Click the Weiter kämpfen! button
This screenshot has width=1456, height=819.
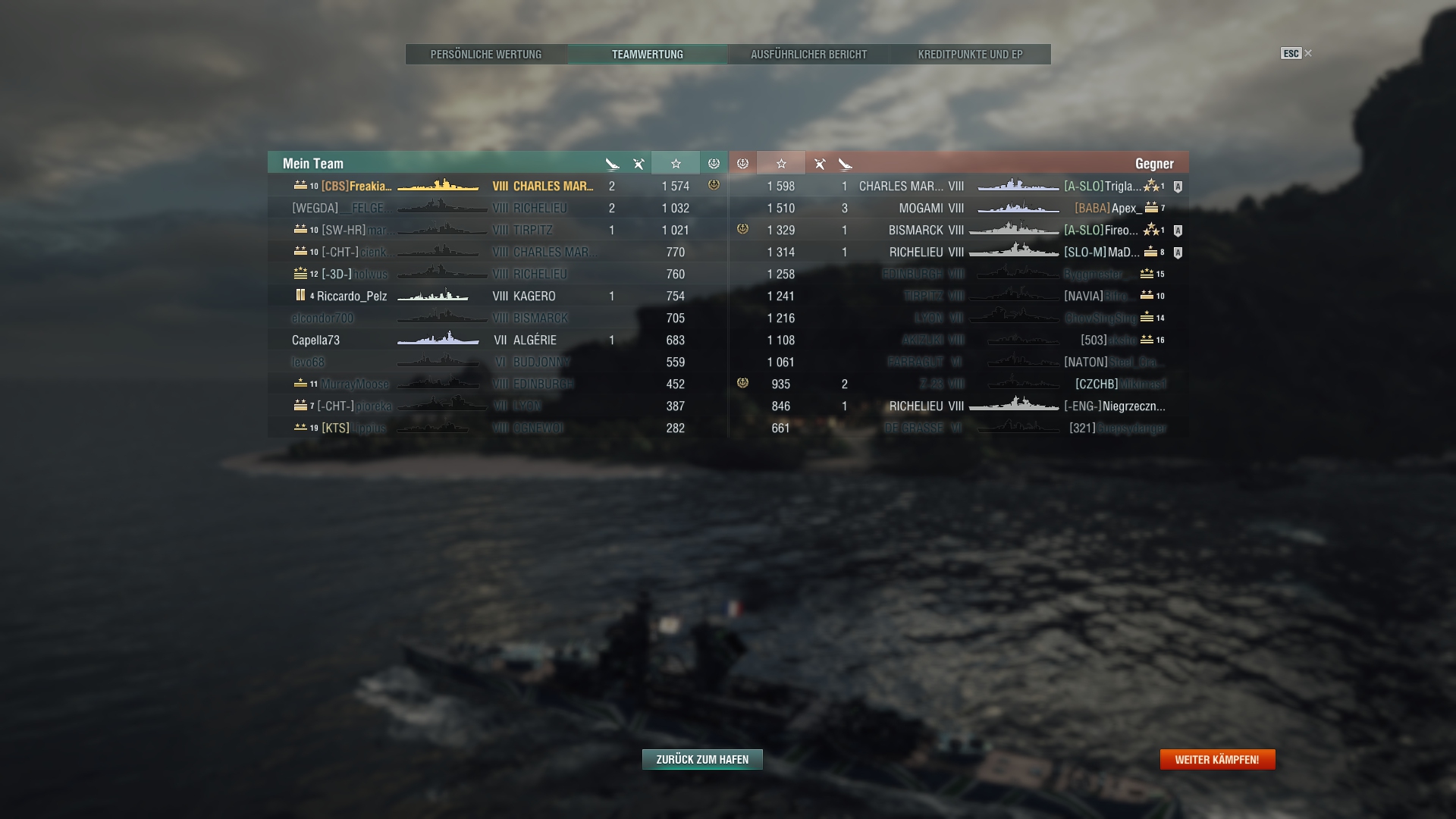pyautogui.click(x=1217, y=759)
